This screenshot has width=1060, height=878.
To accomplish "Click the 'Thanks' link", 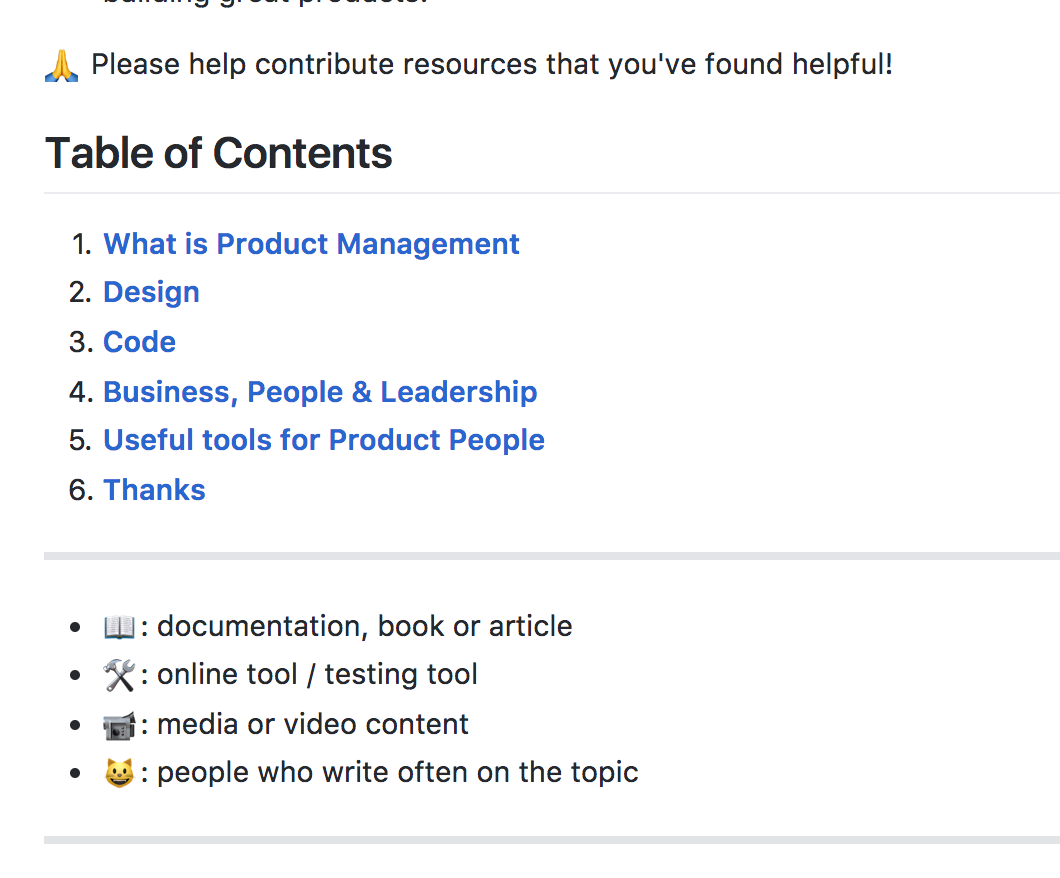I will click(x=154, y=489).
